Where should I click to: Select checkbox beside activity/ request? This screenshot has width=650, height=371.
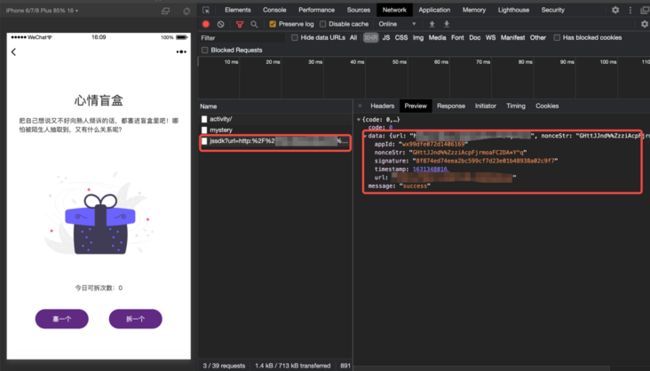click(x=204, y=119)
